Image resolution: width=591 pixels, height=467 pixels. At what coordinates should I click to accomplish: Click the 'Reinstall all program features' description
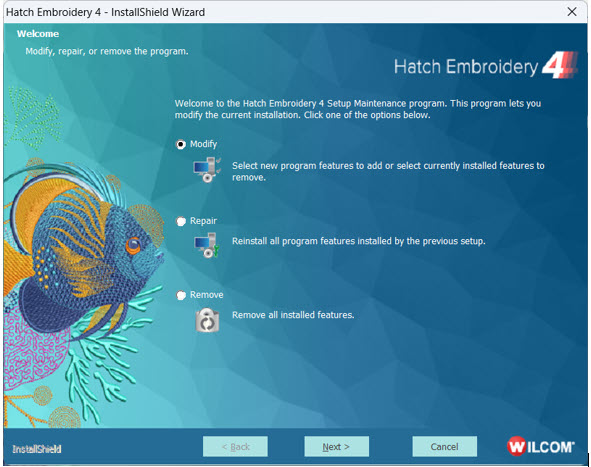[358, 241]
